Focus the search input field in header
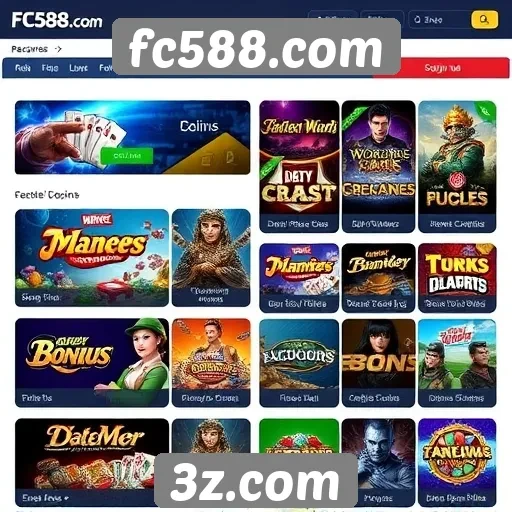 coord(439,20)
